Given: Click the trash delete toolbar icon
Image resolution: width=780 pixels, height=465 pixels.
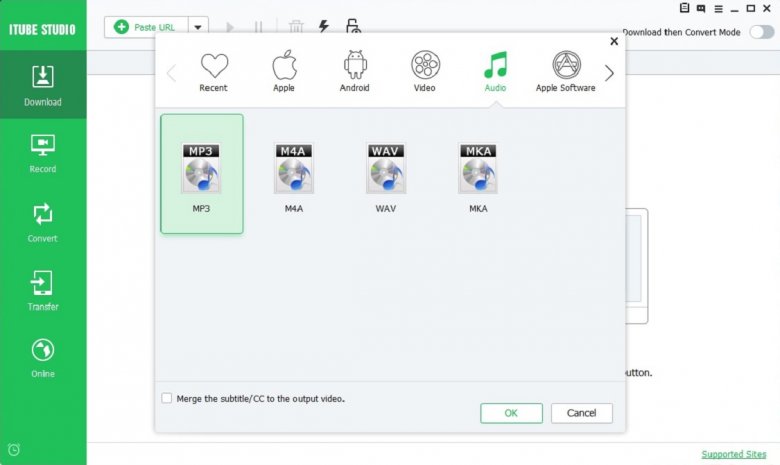Looking at the screenshot, I should point(296,26).
